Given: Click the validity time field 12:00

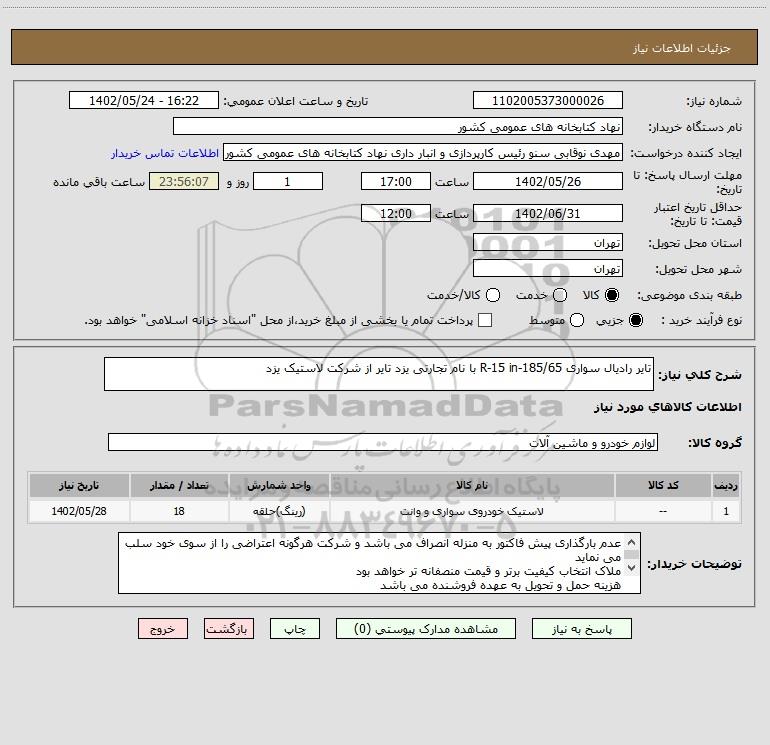Looking at the screenshot, I should pyautogui.click(x=396, y=213).
